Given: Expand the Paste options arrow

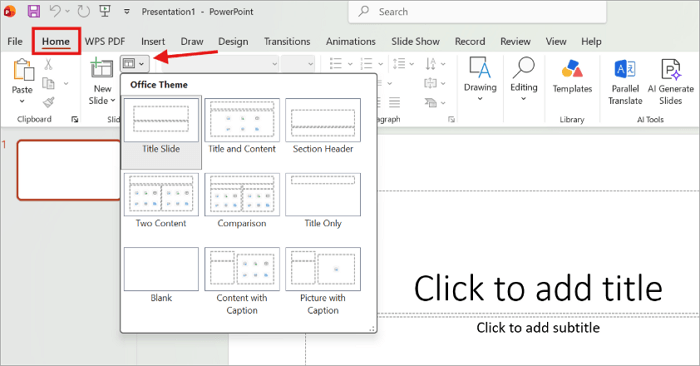Looking at the screenshot, I should (x=22, y=101).
